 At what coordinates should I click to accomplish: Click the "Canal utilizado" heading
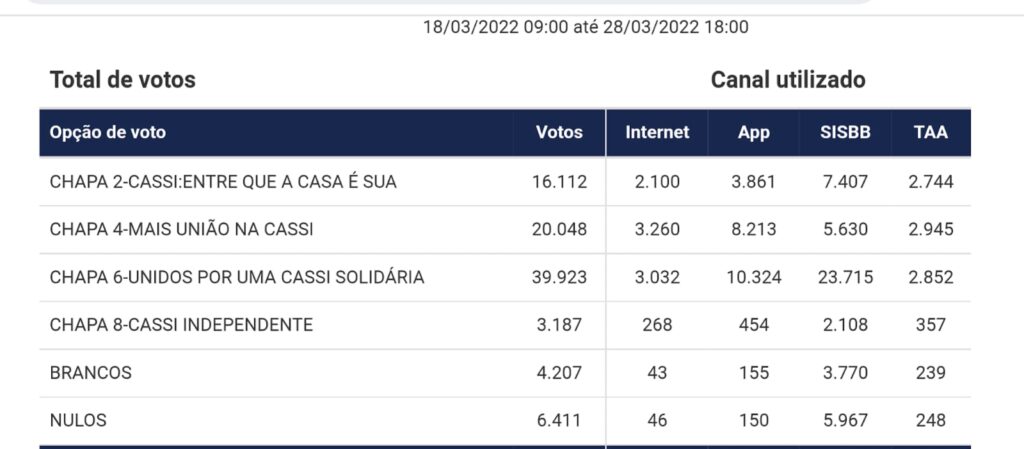pyautogui.click(x=788, y=80)
